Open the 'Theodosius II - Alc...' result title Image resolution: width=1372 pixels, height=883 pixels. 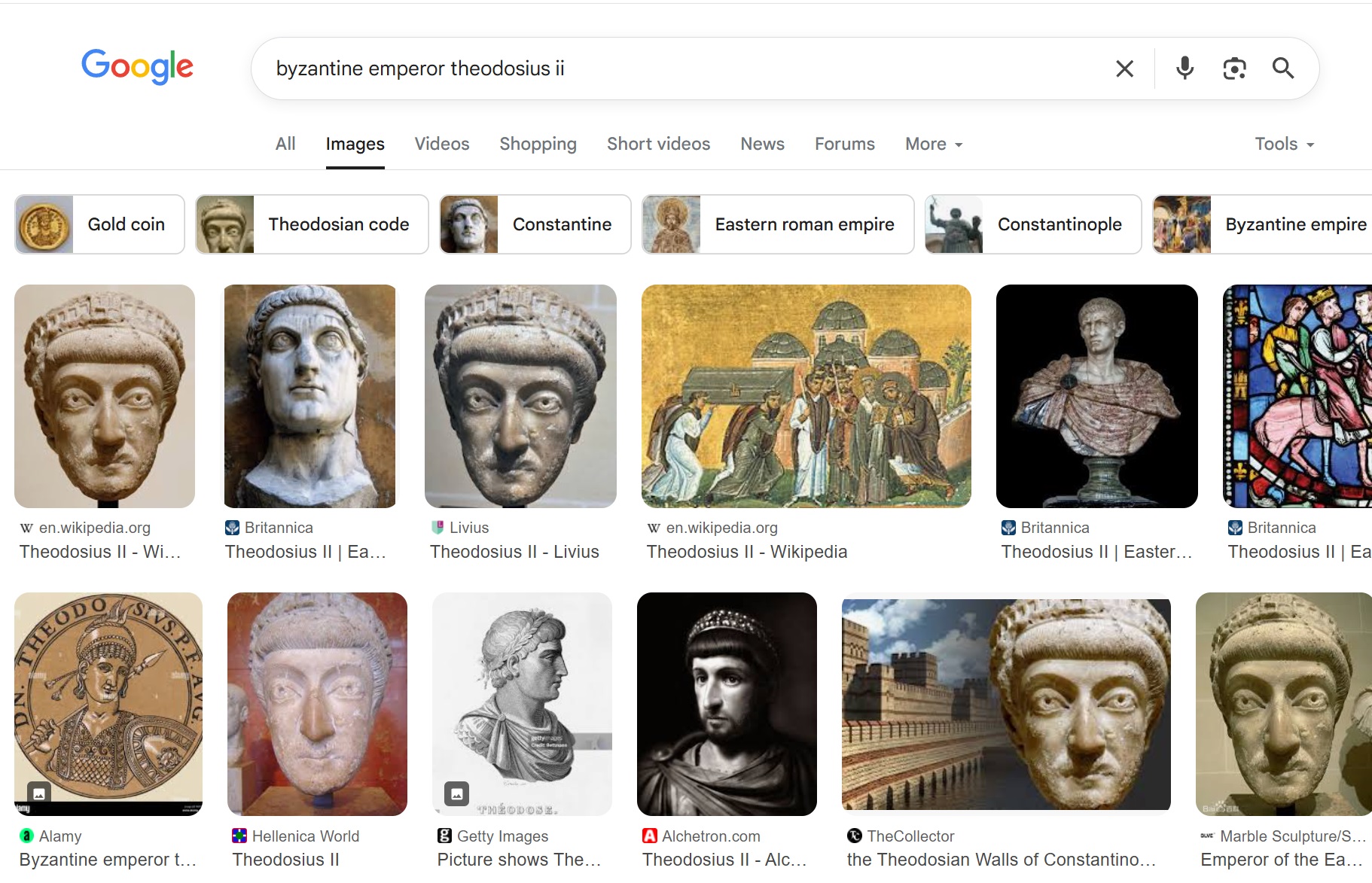pyautogui.click(x=724, y=860)
